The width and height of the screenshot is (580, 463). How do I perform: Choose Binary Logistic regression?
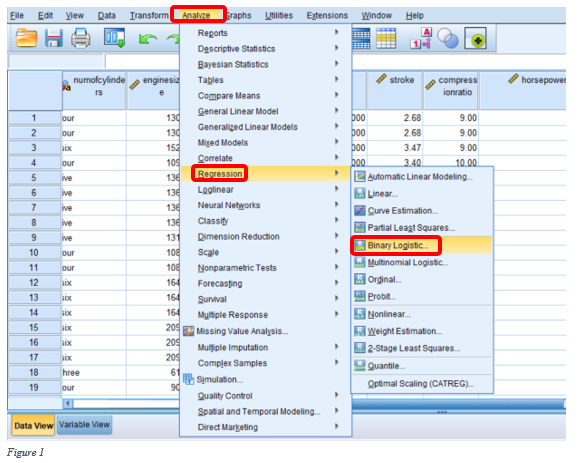coord(422,246)
